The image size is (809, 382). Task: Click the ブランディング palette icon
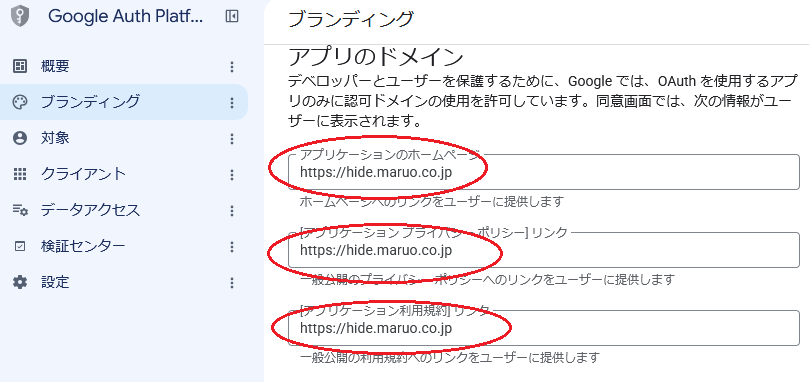20,102
